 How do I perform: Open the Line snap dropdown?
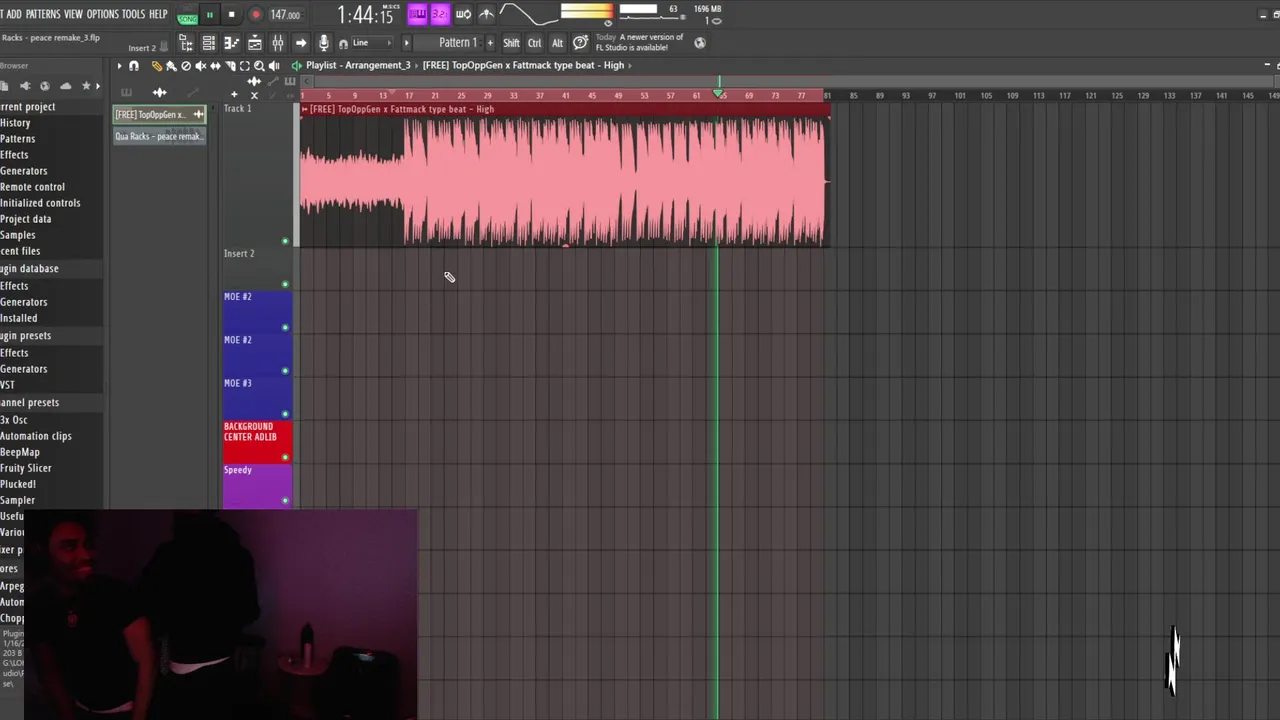tap(372, 43)
